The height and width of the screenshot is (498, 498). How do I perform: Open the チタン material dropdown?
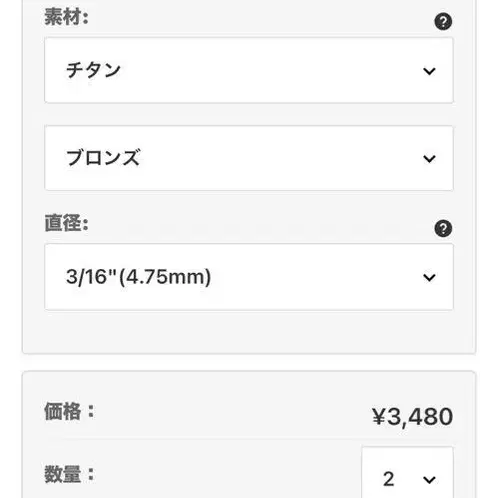pos(249,70)
